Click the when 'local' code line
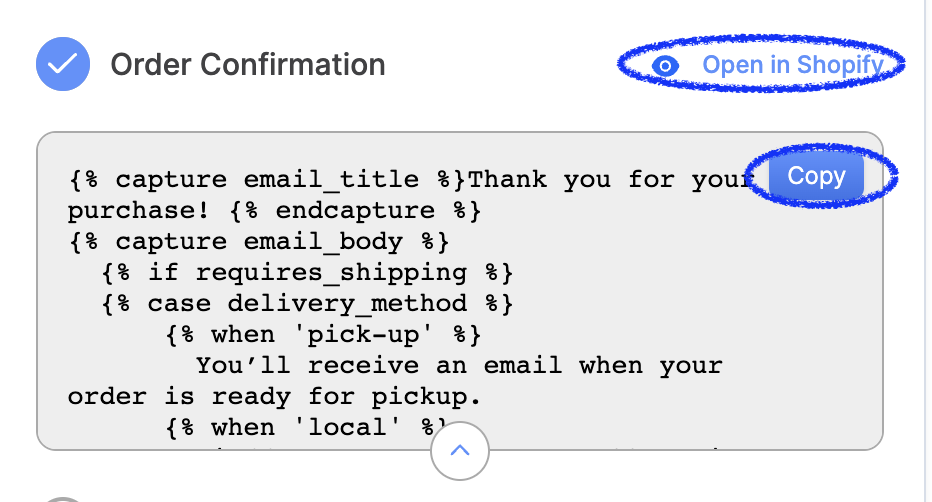Image resolution: width=932 pixels, height=502 pixels. coord(307,427)
